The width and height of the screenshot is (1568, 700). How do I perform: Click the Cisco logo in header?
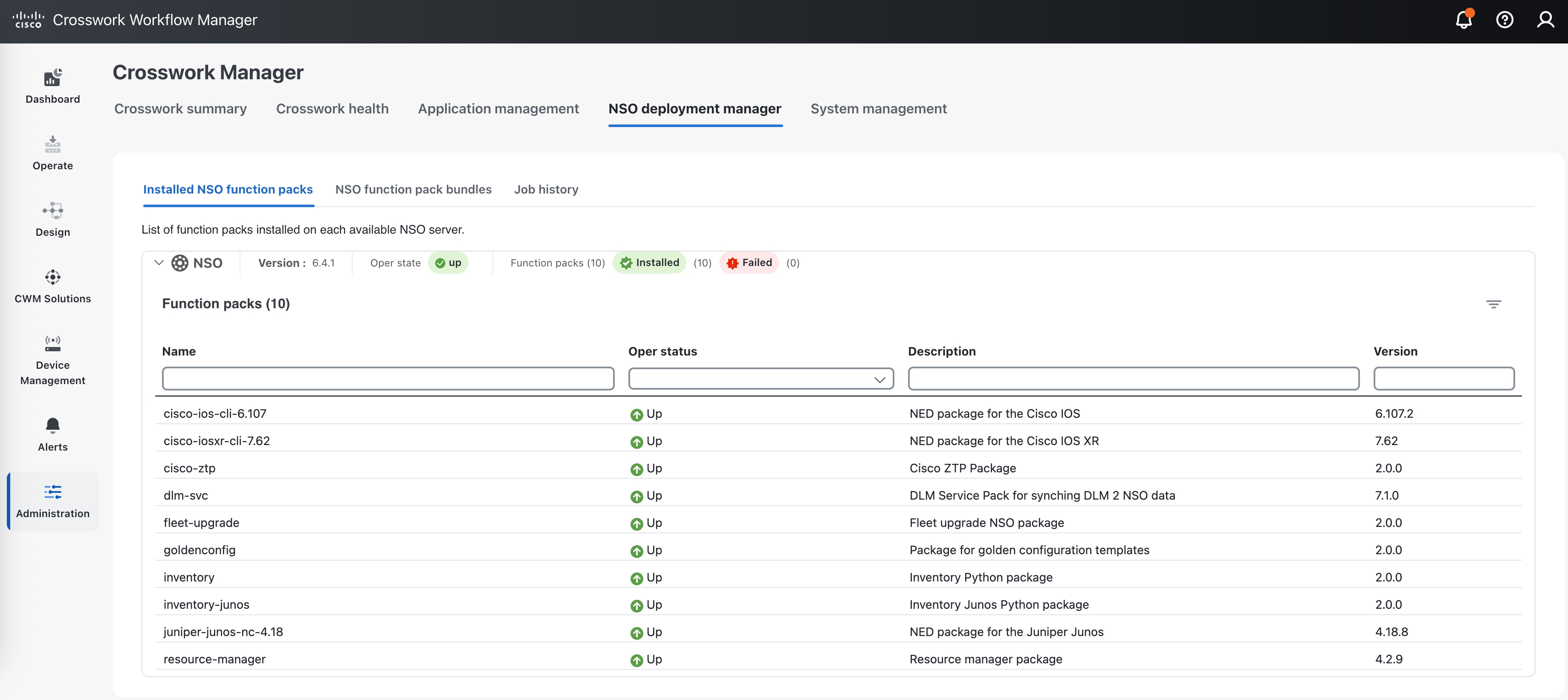pyautogui.click(x=28, y=20)
